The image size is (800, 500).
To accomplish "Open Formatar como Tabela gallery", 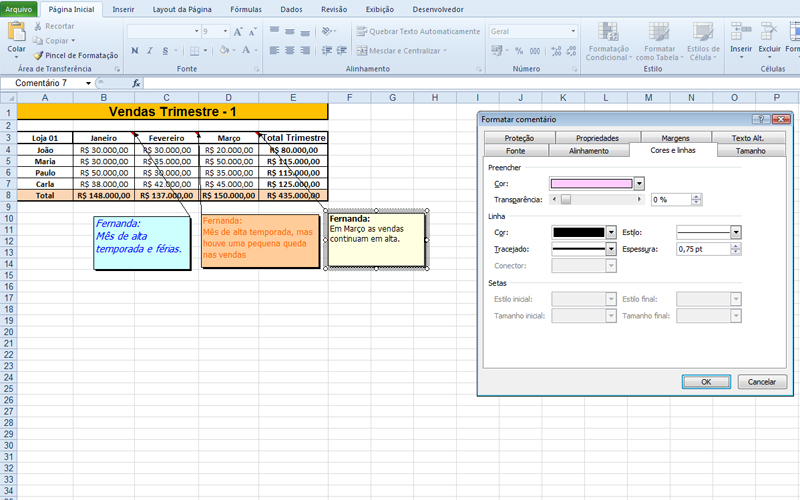I will click(x=659, y=41).
